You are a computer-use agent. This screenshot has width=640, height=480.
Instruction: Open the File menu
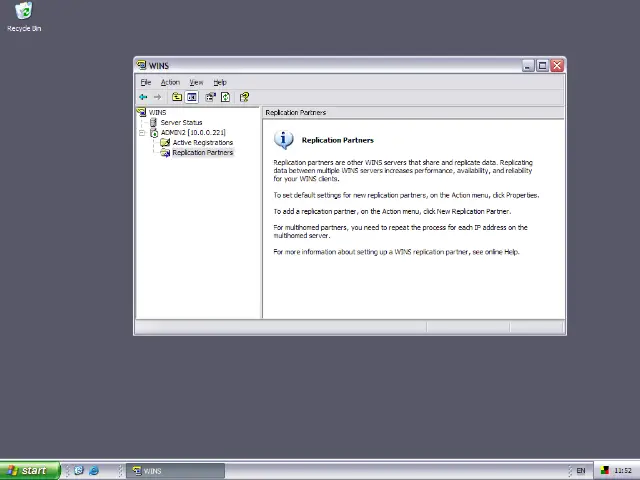click(x=146, y=82)
